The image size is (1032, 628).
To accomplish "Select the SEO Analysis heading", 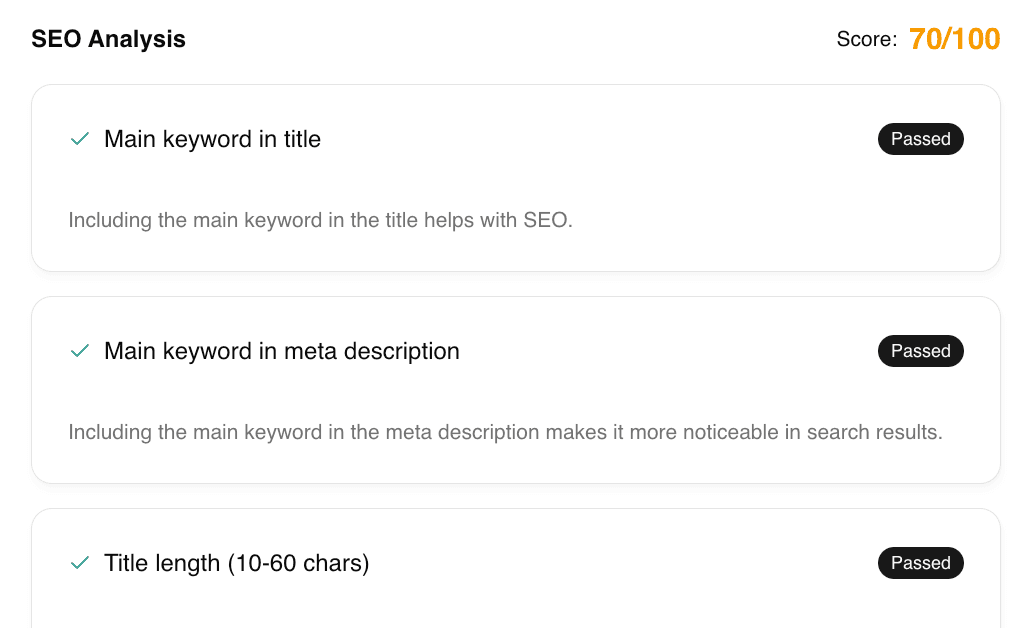I will pyautogui.click(x=109, y=39).
